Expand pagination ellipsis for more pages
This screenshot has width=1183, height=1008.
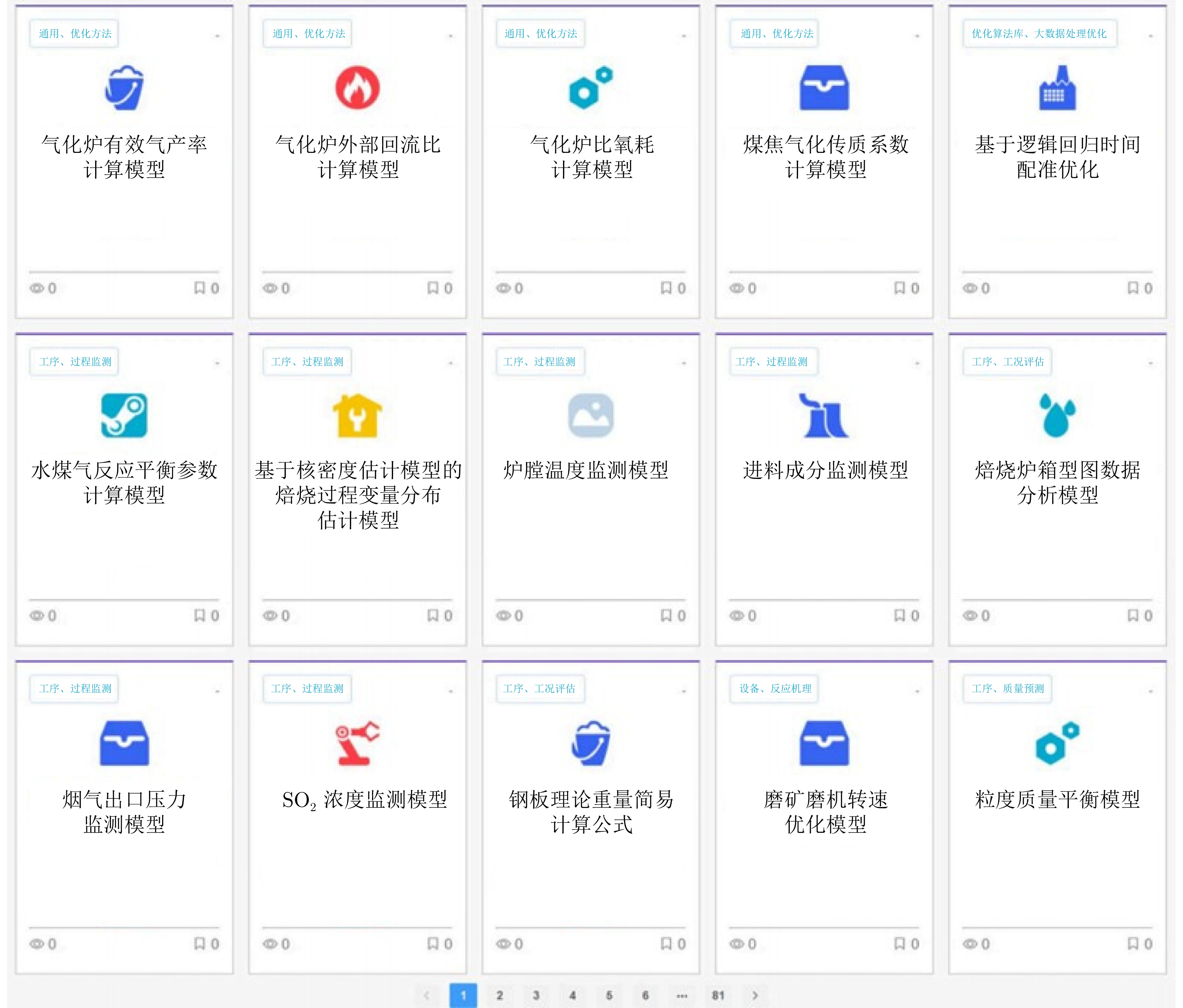tap(682, 995)
